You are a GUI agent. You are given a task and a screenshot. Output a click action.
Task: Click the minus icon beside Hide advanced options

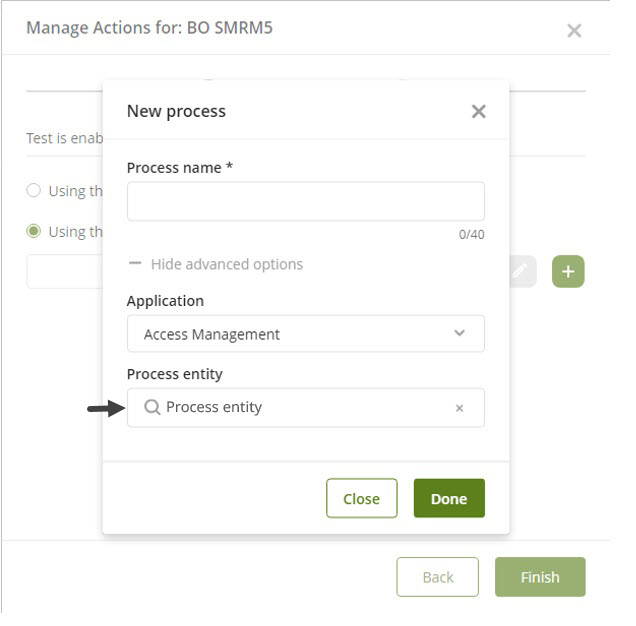point(136,264)
